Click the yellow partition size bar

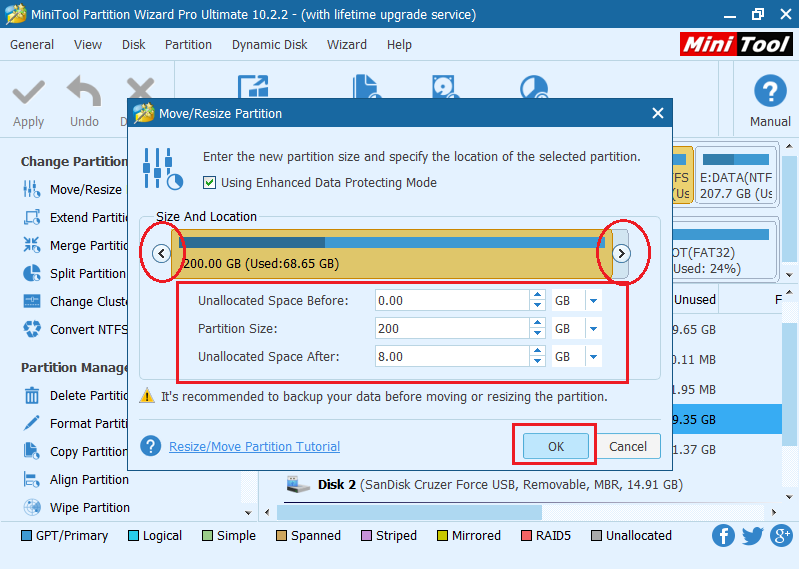pos(391,254)
